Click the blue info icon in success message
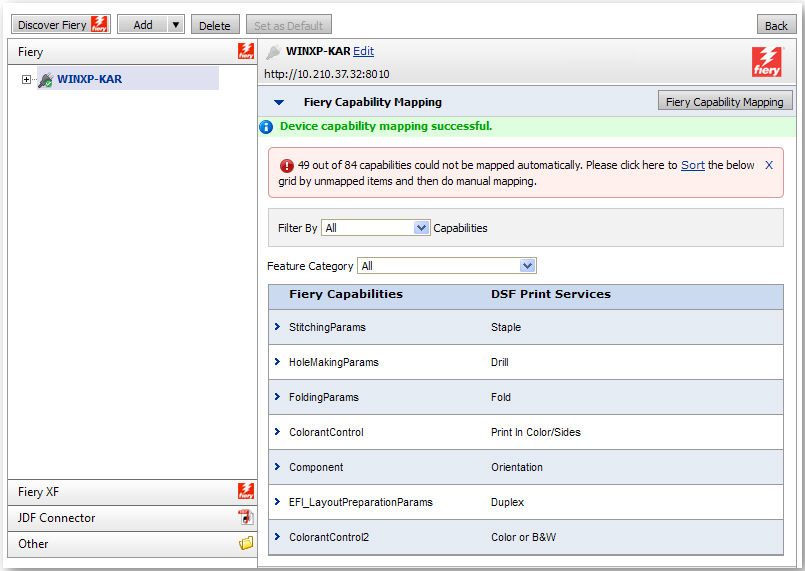This screenshot has height=571, width=805. 266,126
